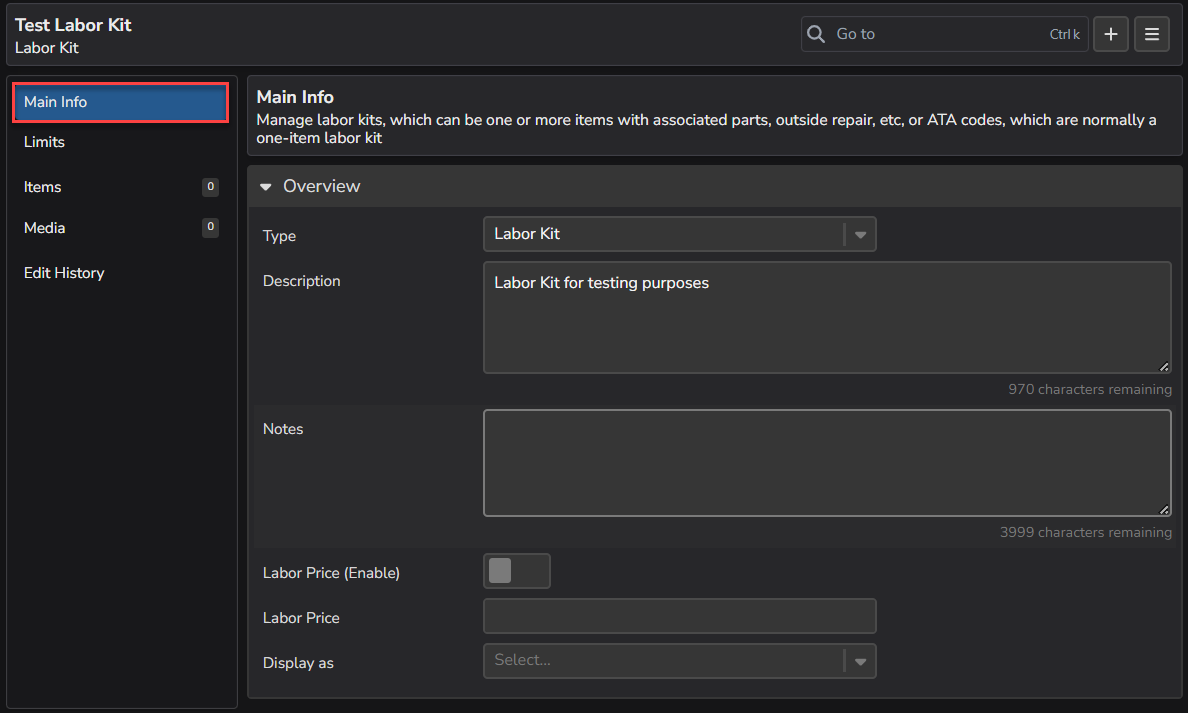
Task: Click the Labor Price (Enable) switch control
Action: 516,570
